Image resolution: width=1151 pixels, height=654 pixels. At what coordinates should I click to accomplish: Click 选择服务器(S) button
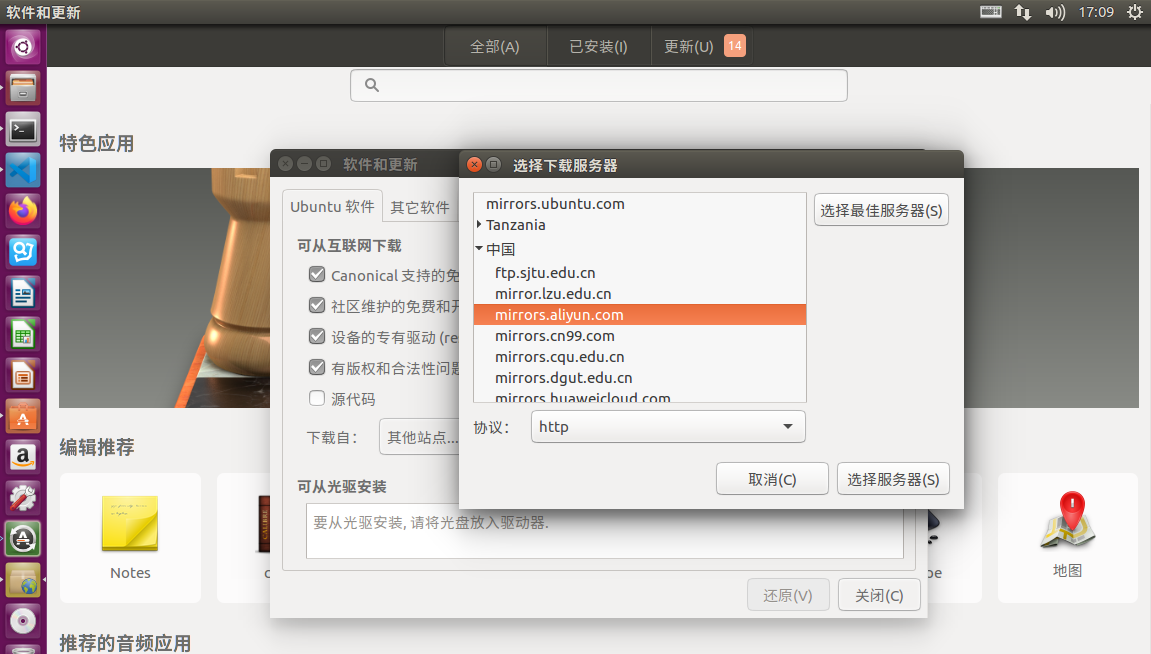coord(893,479)
